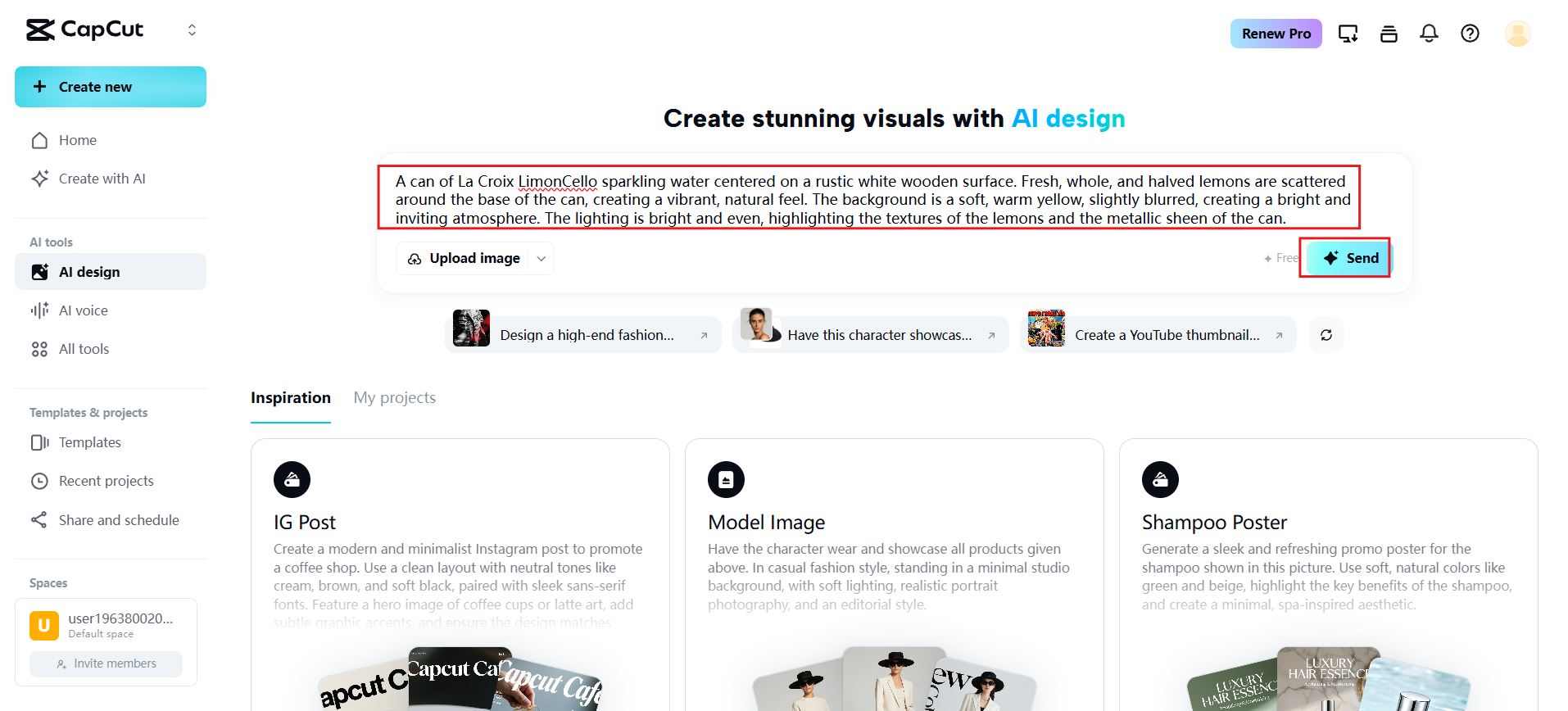Image resolution: width=1568 pixels, height=711 pixels.
Task: Click inside the La Croix prompt text field
Action: click(868, 199)
